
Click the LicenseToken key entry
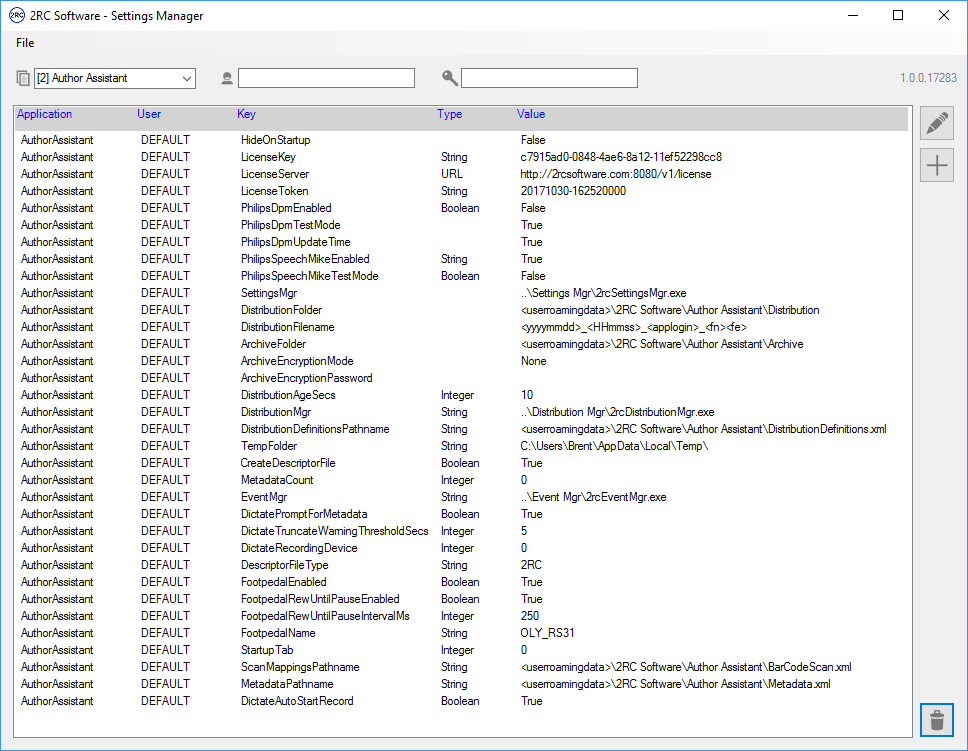(274, 191)
